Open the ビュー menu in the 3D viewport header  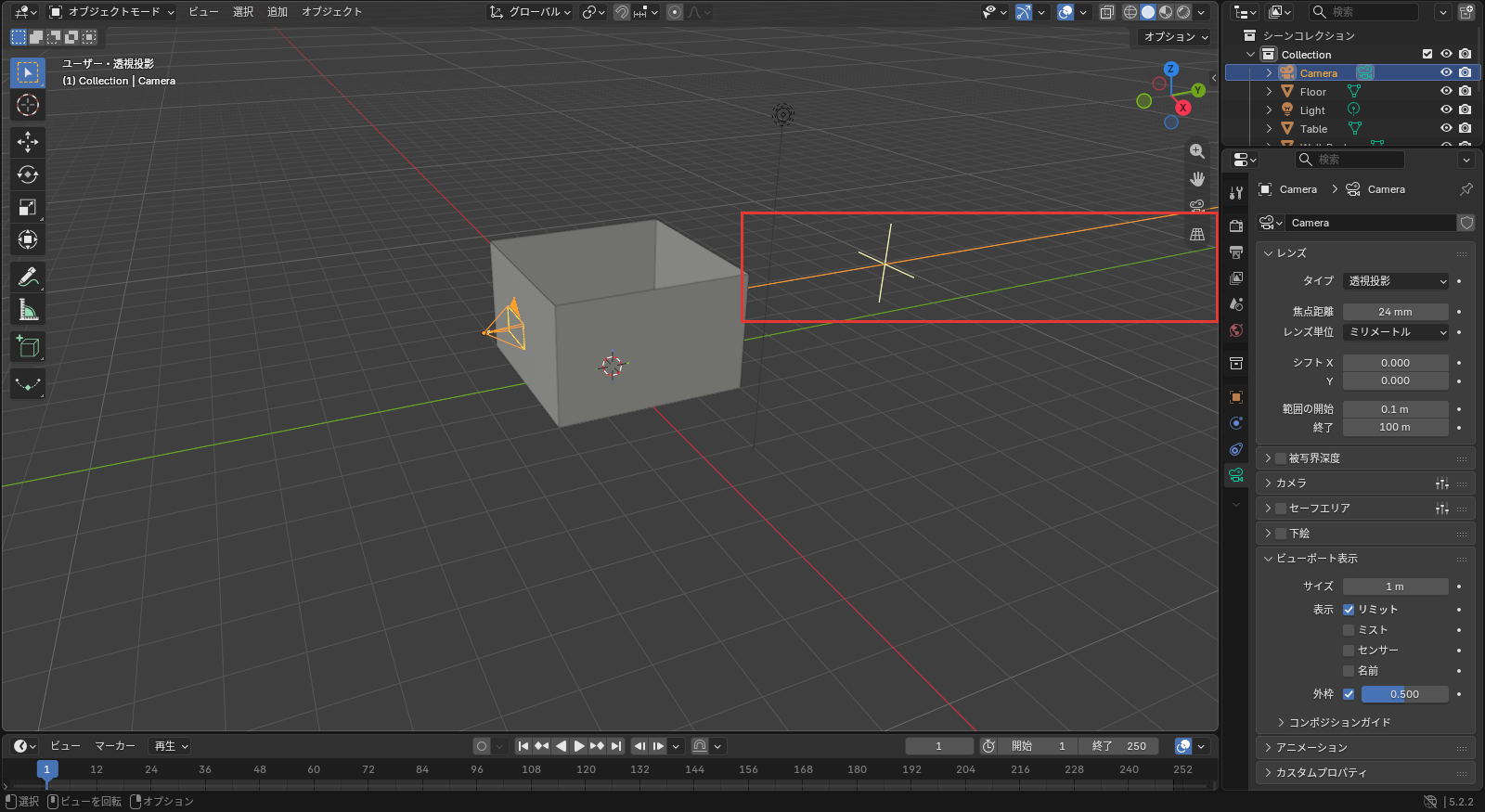pyautogui.click(x=203, y=12)
